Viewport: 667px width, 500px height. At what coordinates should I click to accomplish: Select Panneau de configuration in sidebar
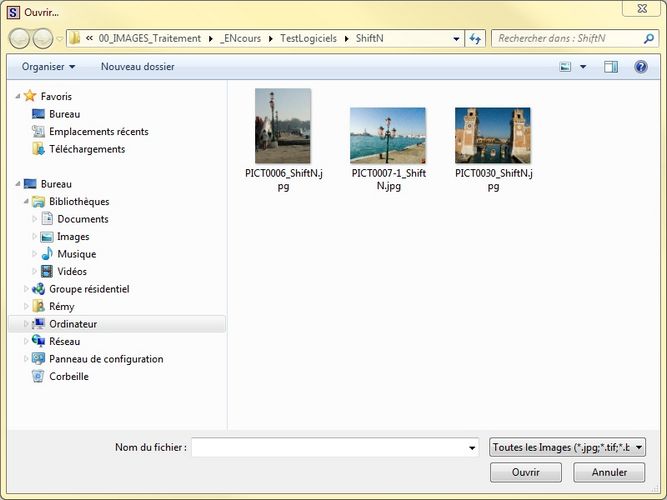[106, 359]
